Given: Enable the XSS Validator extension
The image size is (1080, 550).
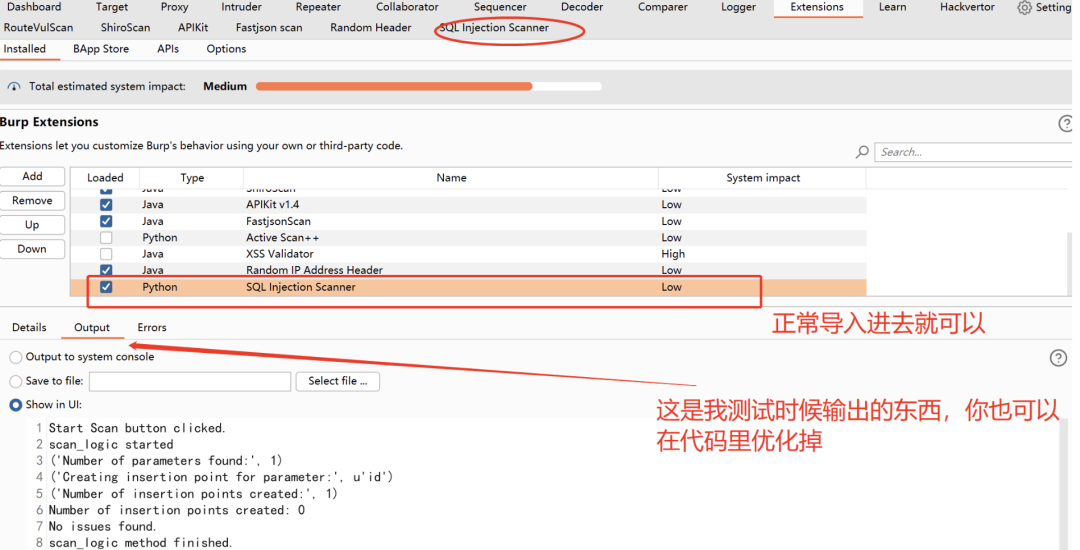Looking at the screenshot, I should (106, 254).
